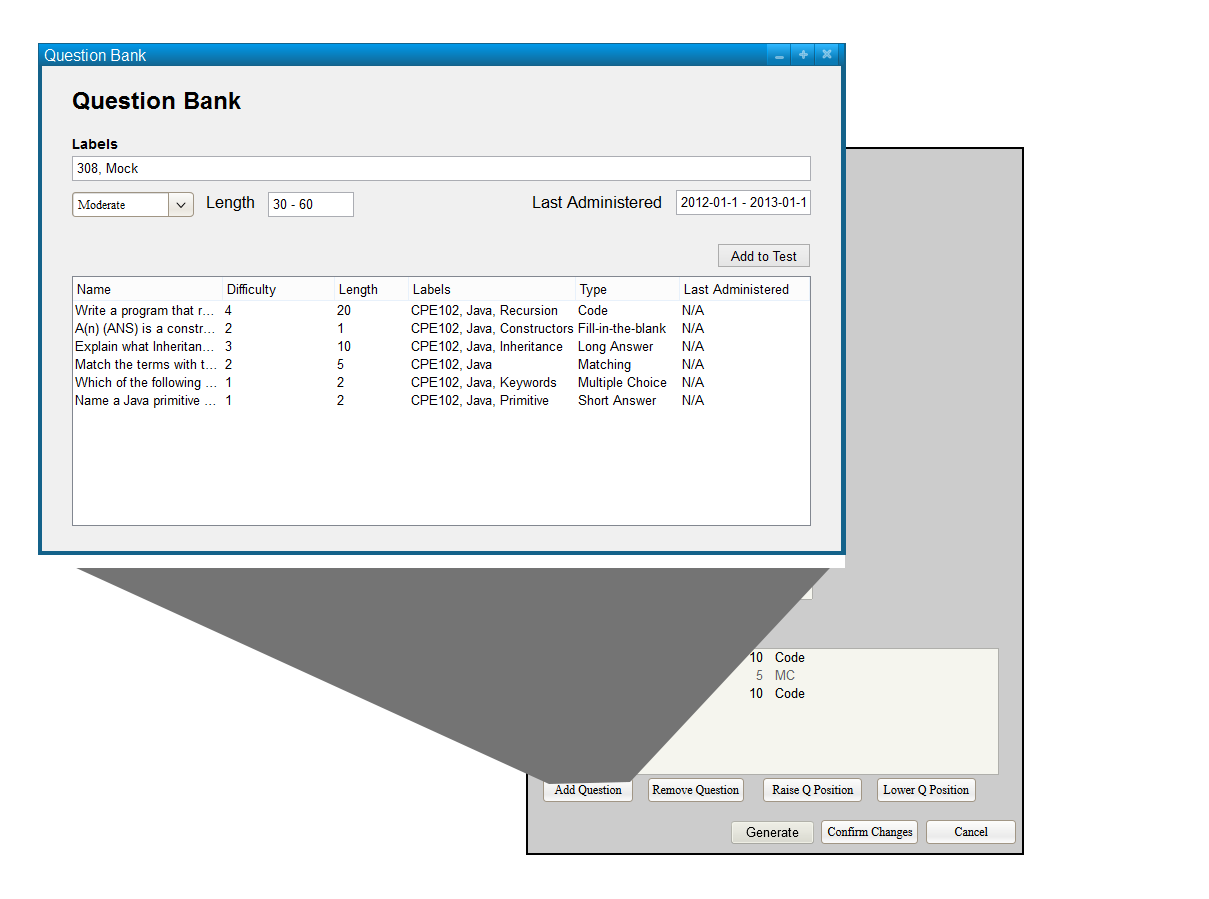Maximize the Question Bank window
Viewport: 1209px width, 899px height.
coord(803,56)
